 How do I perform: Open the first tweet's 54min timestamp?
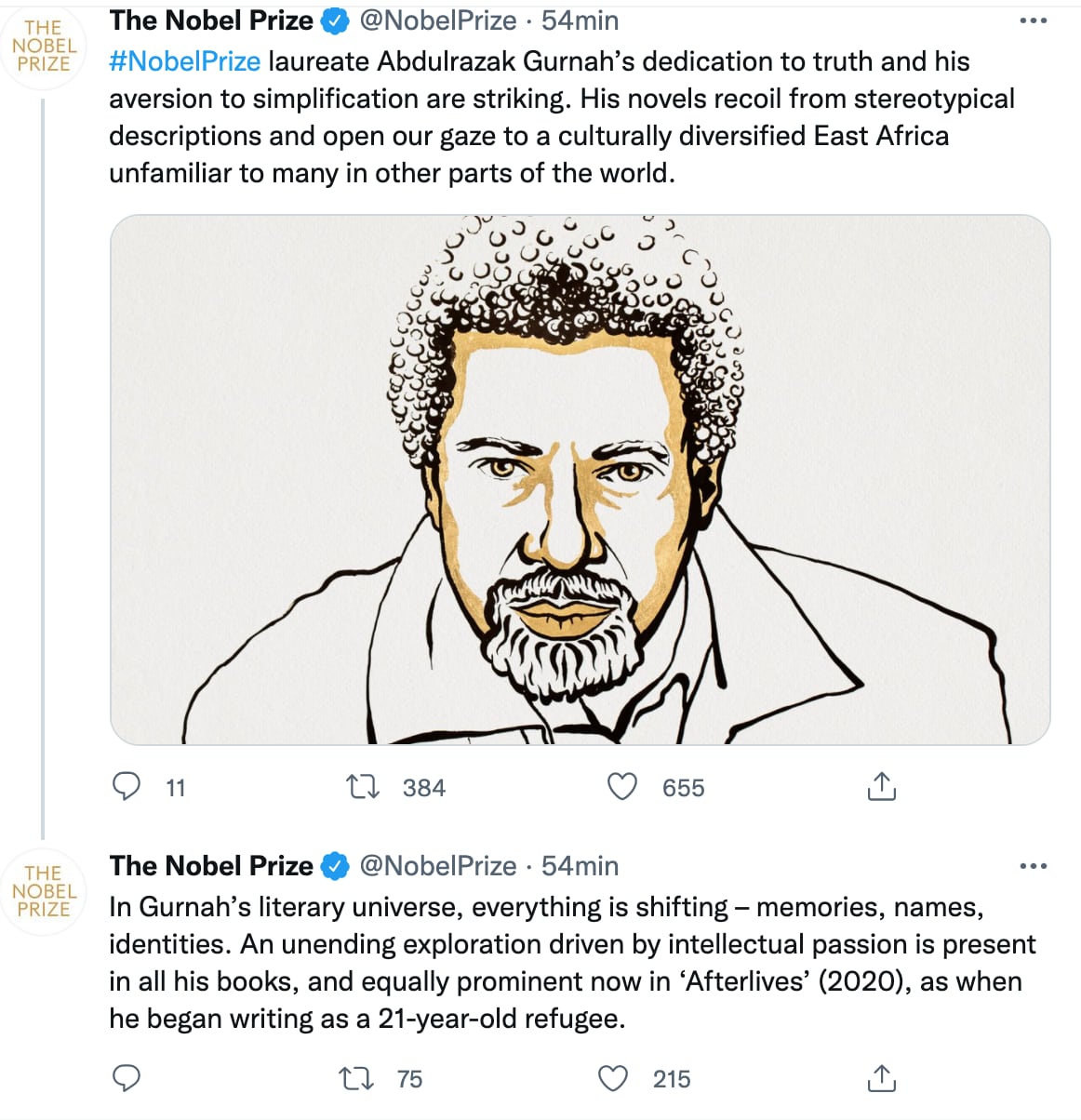coord(580,20)
